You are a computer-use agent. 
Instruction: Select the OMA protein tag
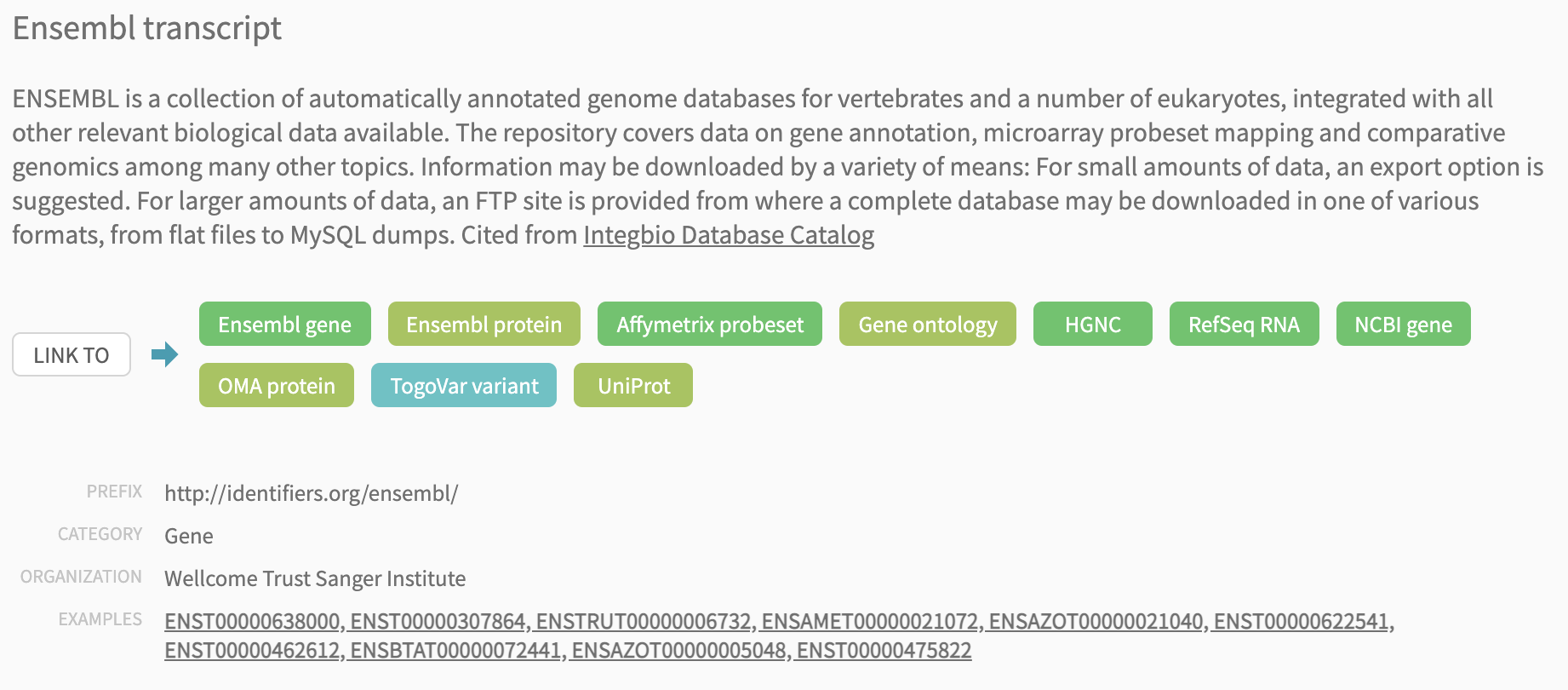pos(277,385)
